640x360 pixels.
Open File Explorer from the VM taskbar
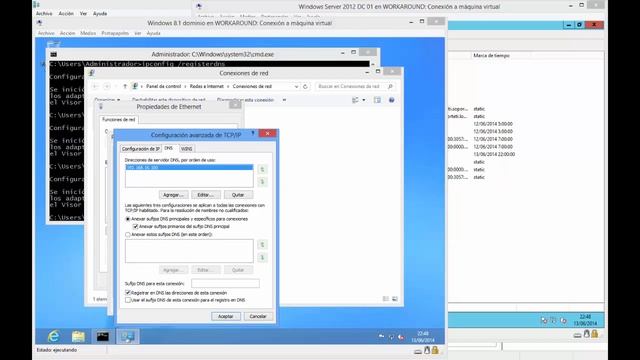pos(78,336)
